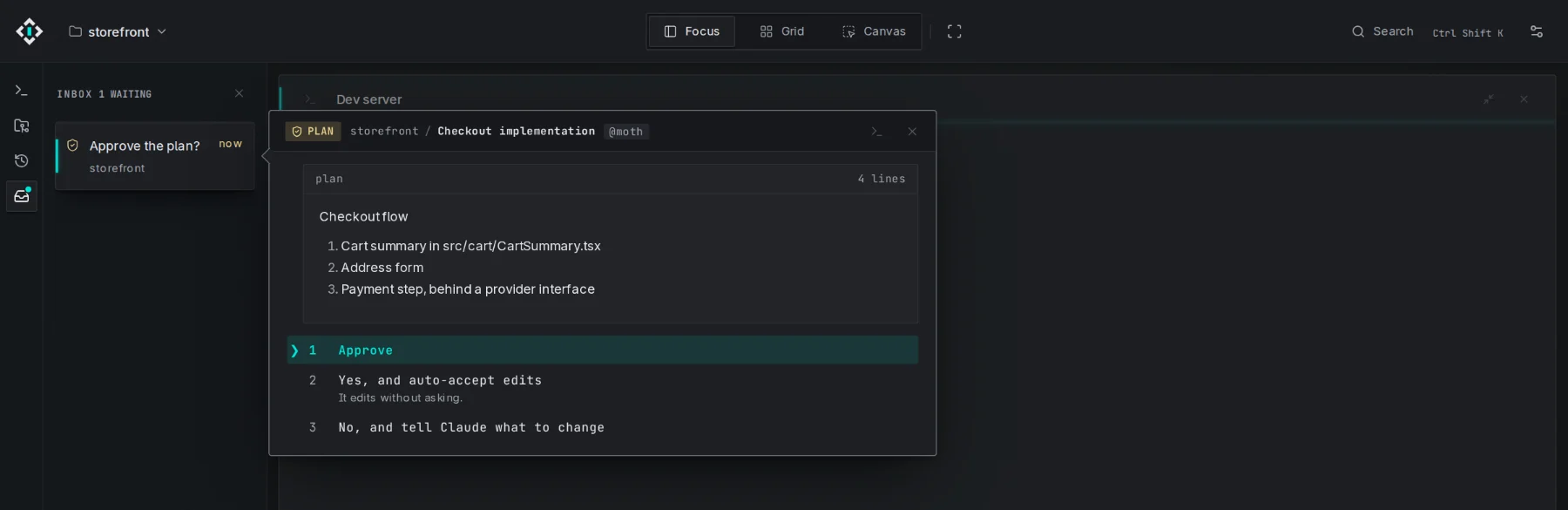Click the app logo icon
Screen dimensions: 1568x510
[30, 31]
